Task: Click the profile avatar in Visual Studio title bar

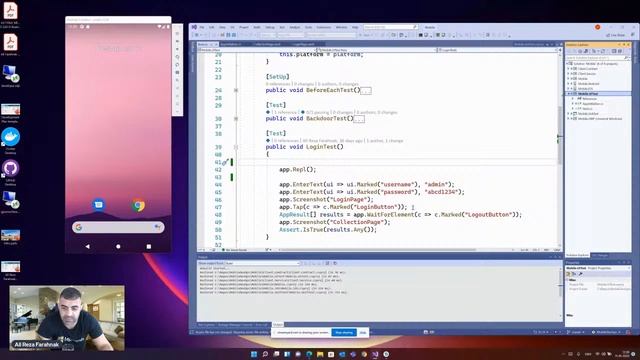Action: pos(598,27)
